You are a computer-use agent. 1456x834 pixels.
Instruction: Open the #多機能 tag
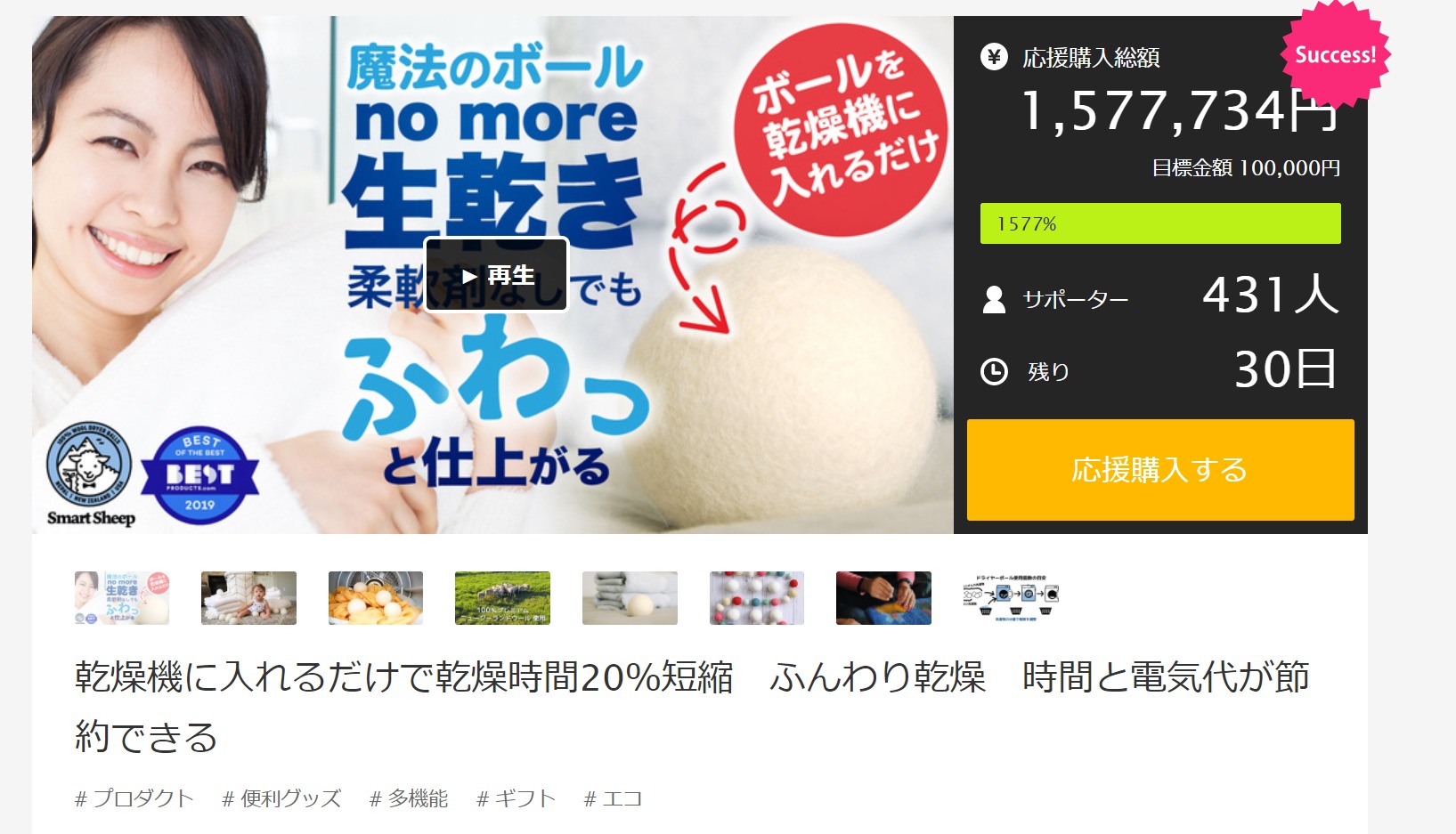point(409,798)
